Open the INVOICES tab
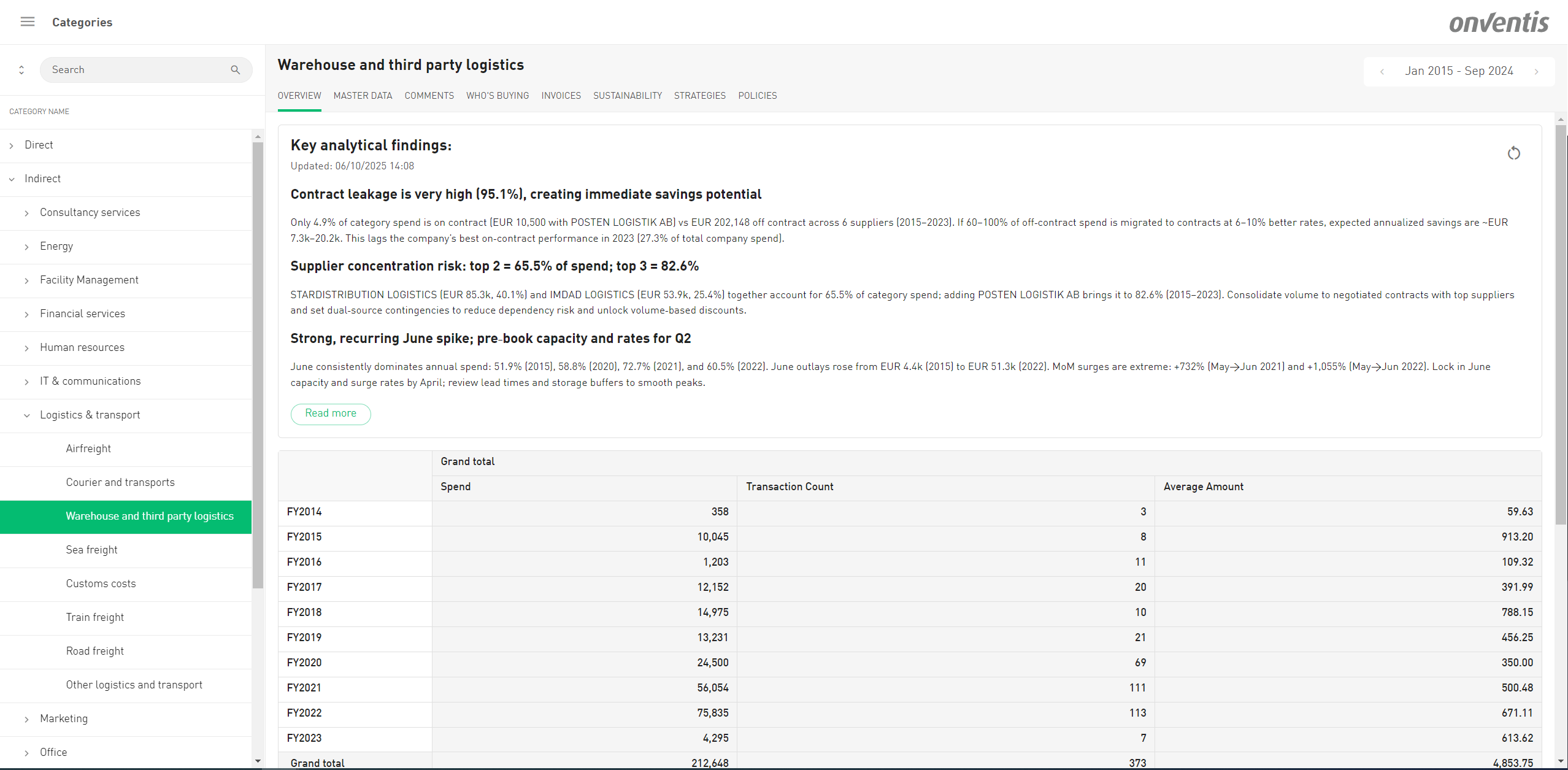This screenshot has height=770, width=1568. (561, 96)
